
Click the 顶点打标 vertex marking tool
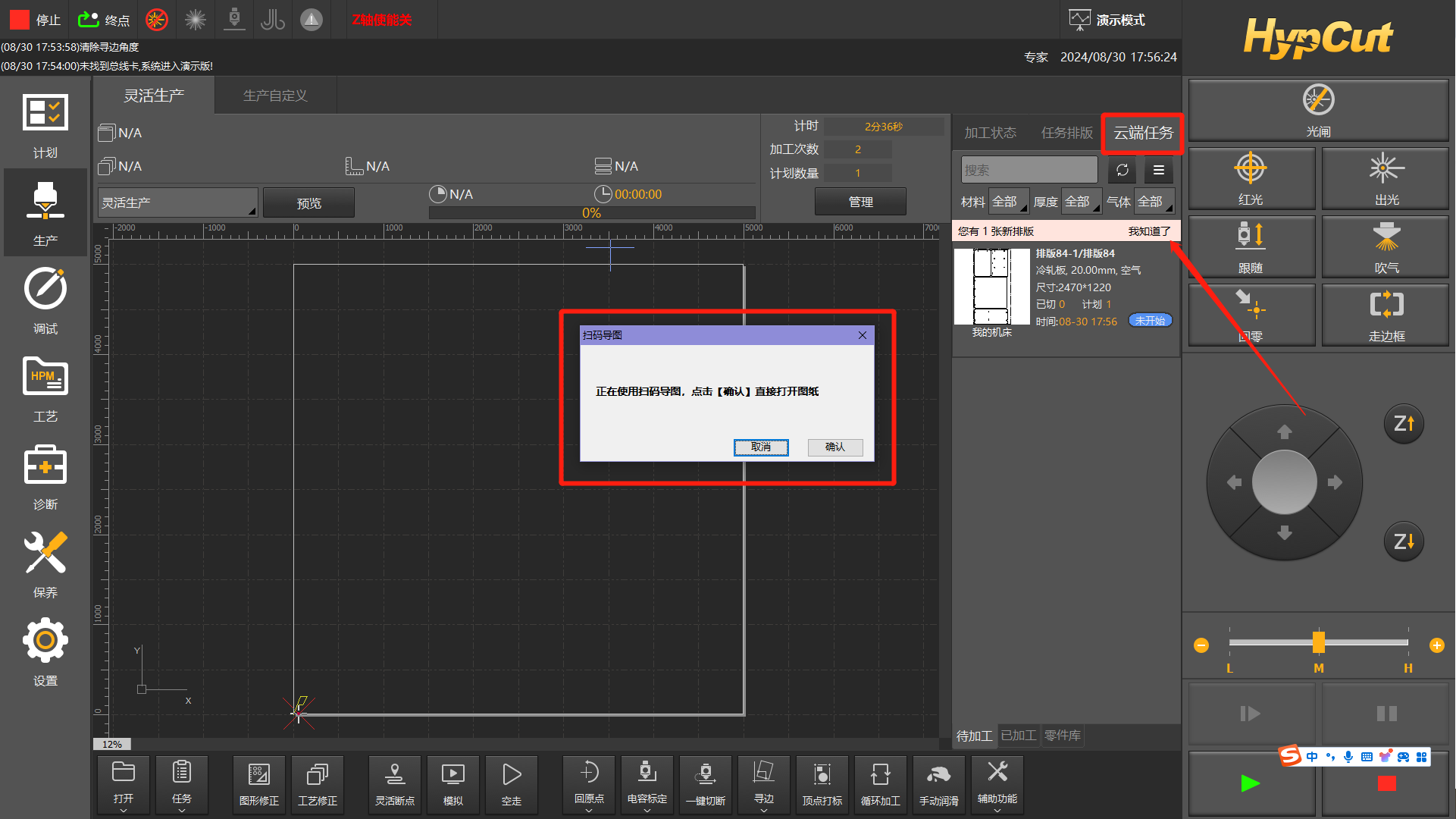click(x=822, y=785)
